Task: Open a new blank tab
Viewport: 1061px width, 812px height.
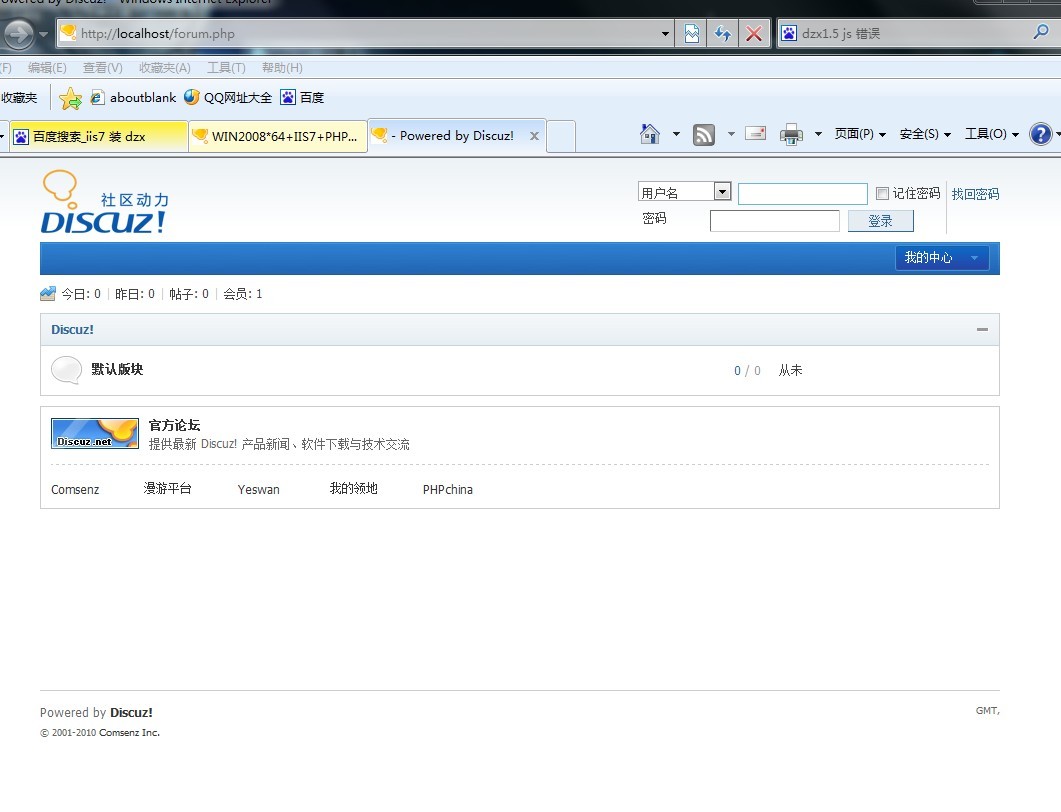Action: pos(561,136)
